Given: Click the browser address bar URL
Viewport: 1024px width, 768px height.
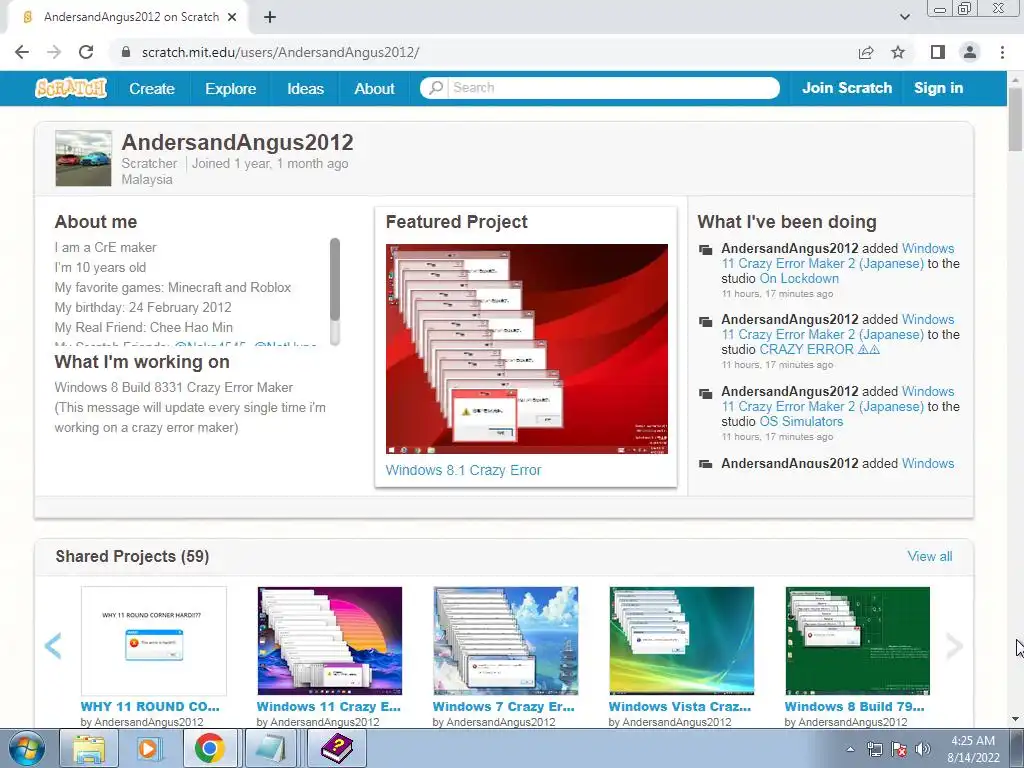Looking at the screenshot, I should tap(281, 52).
